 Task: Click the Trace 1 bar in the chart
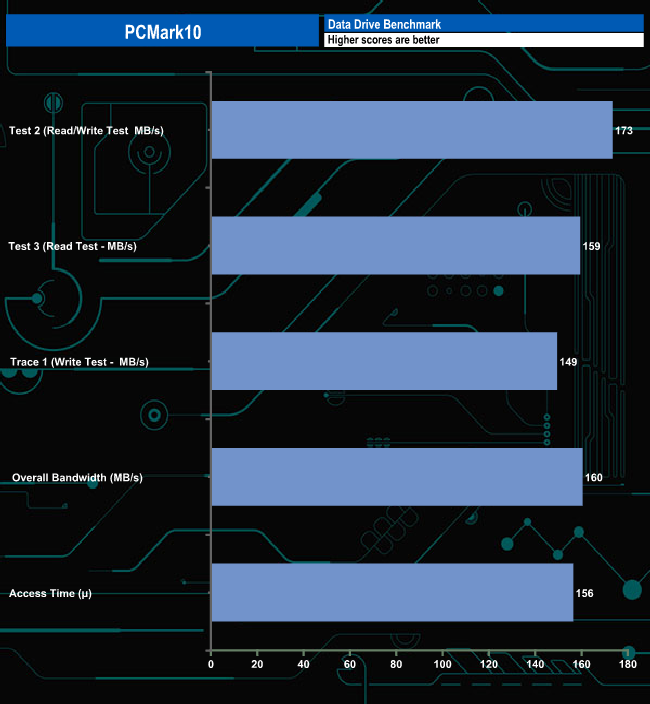[x=384, y=361]
